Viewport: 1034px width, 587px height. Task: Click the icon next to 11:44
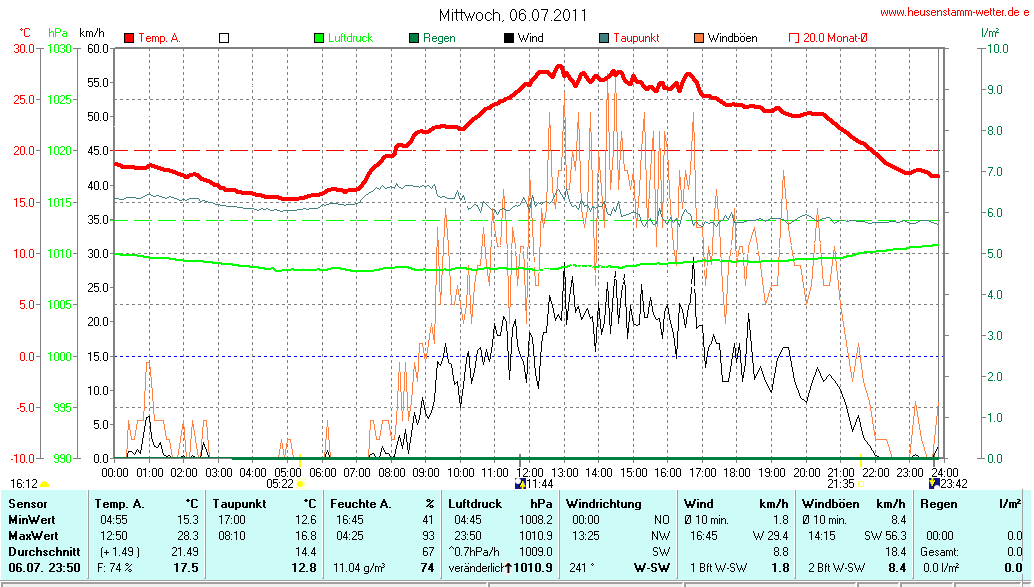[x=519, y=484]
